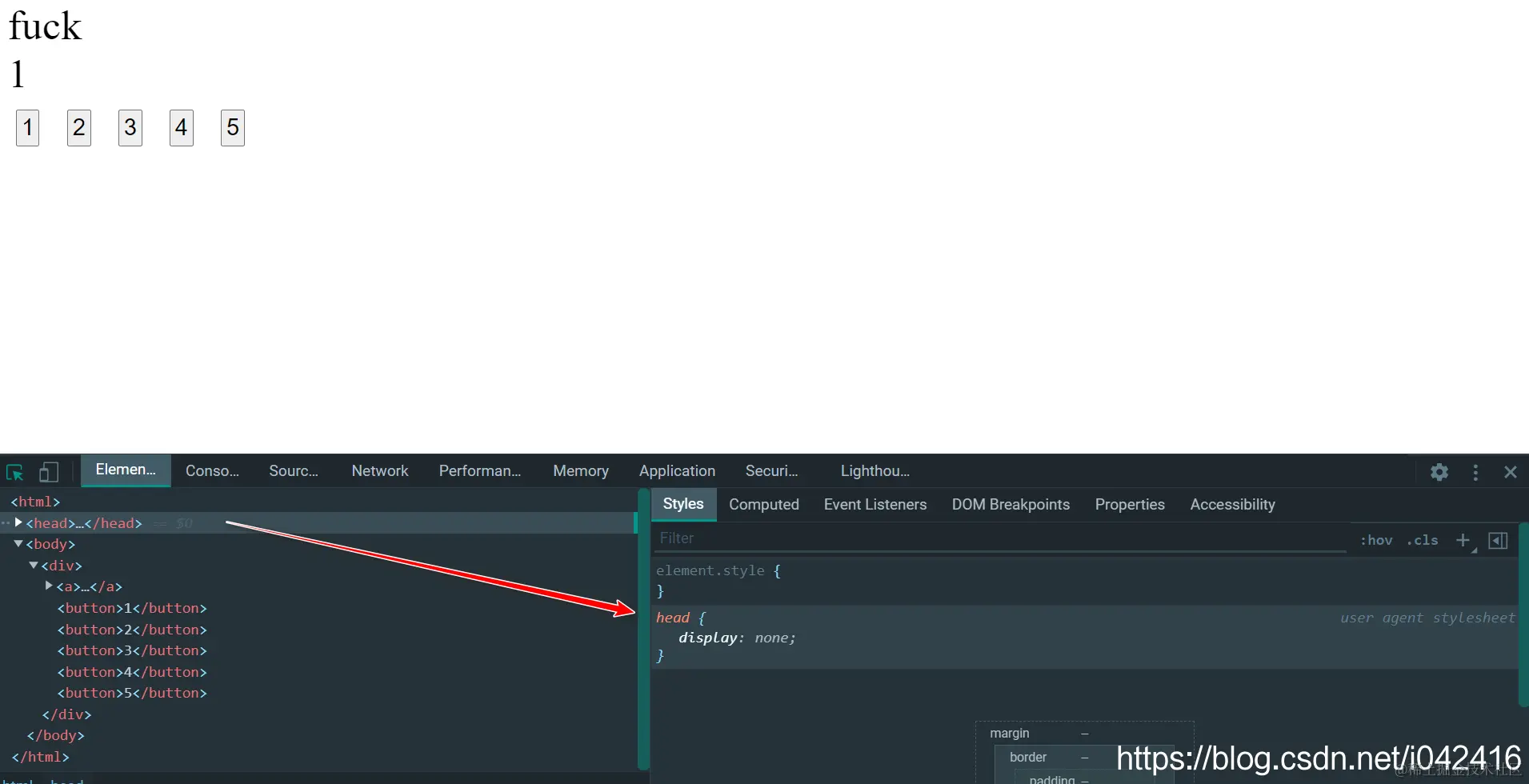Click the element.style rule block
1529x784 pixels.
pyautogui.click(x=1084, y=581)
